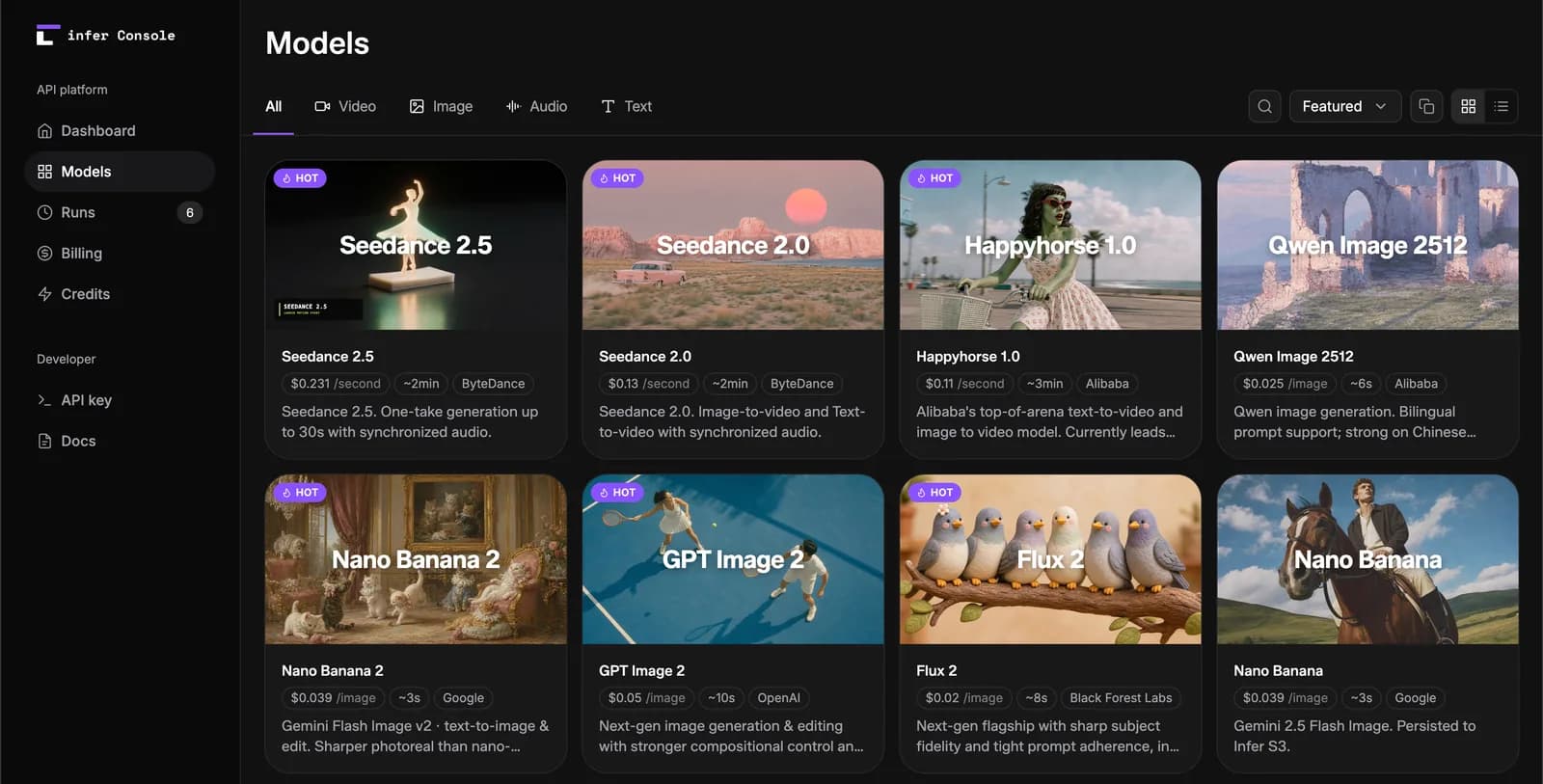Click the search magnifier icon
Image resolution: width=1543 pixels, height=784 pixels.
(x=1264, y=106)
